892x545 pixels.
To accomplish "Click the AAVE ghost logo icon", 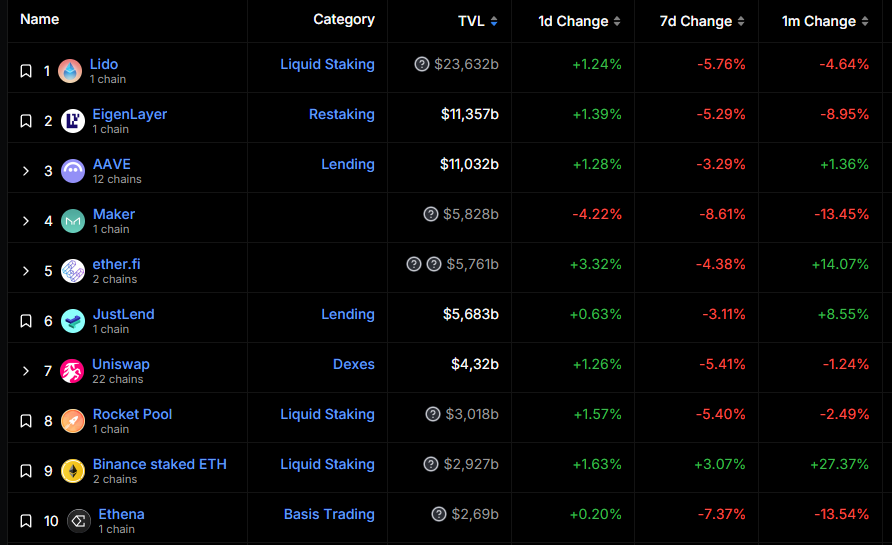I will coord(72,171).
